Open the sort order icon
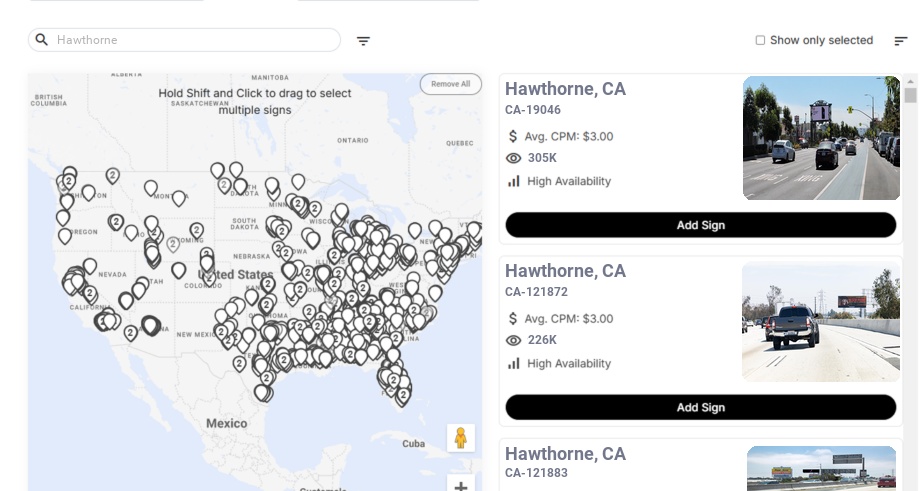920x491 pixels. point(901,40)
